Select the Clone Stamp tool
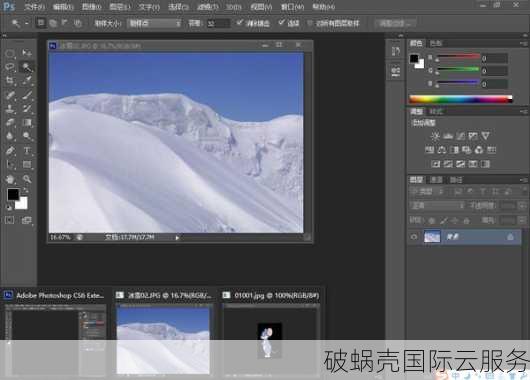The width and height of the screenshot is (530, 380). (10, 109)
